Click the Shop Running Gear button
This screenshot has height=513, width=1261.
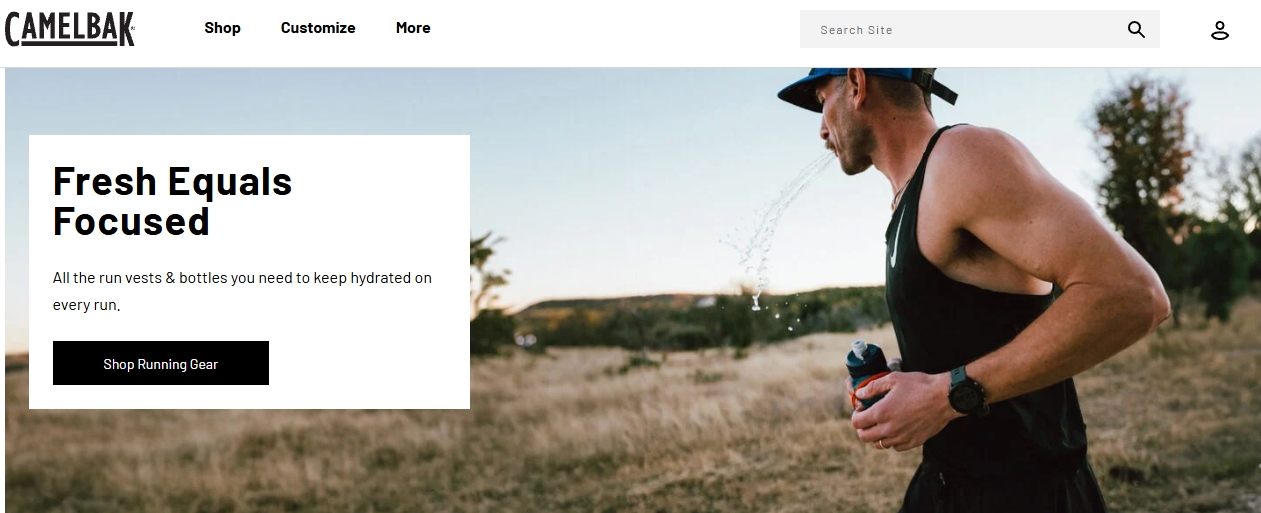click(161, 363)
